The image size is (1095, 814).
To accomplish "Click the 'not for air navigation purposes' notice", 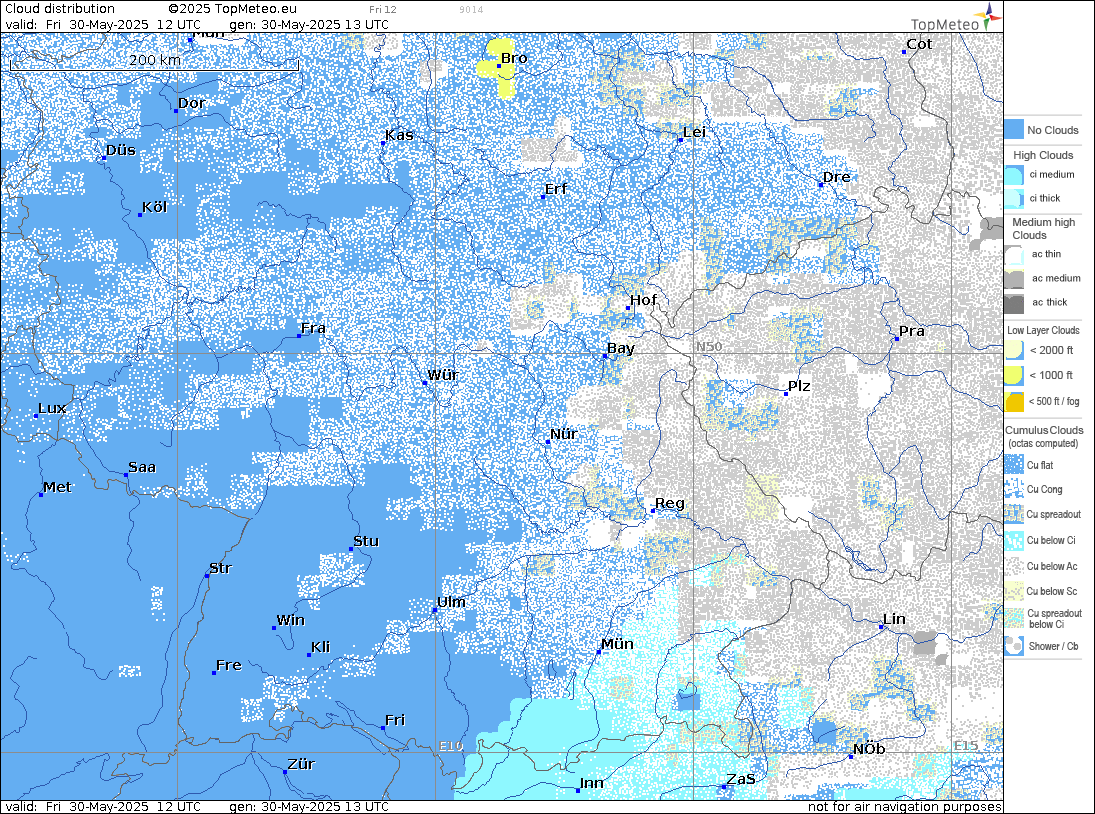I will click(x=905, y=806).
